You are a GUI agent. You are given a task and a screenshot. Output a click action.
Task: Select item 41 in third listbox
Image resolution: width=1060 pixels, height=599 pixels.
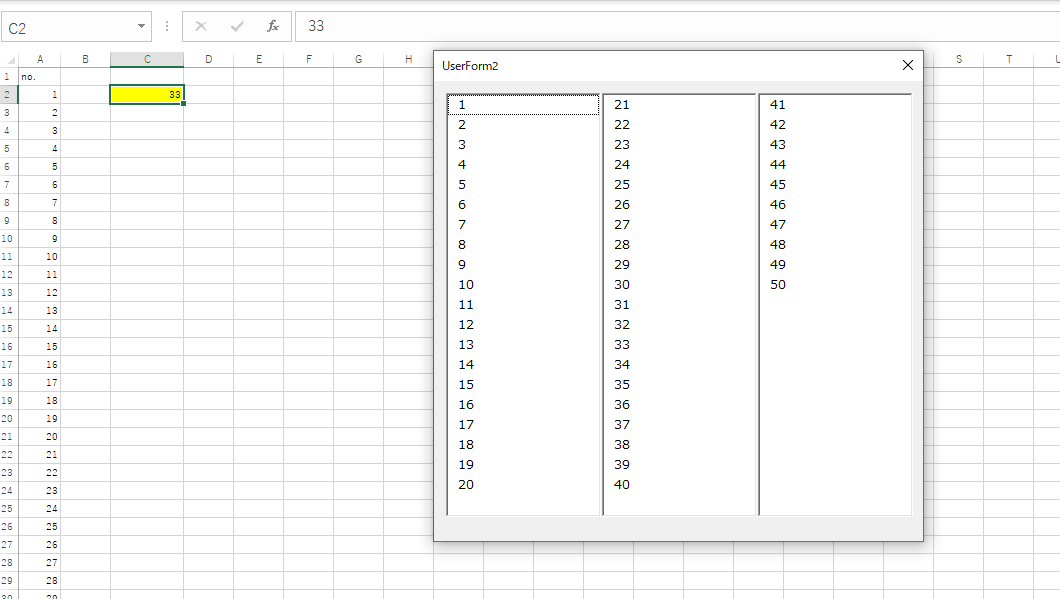point(836,105)
